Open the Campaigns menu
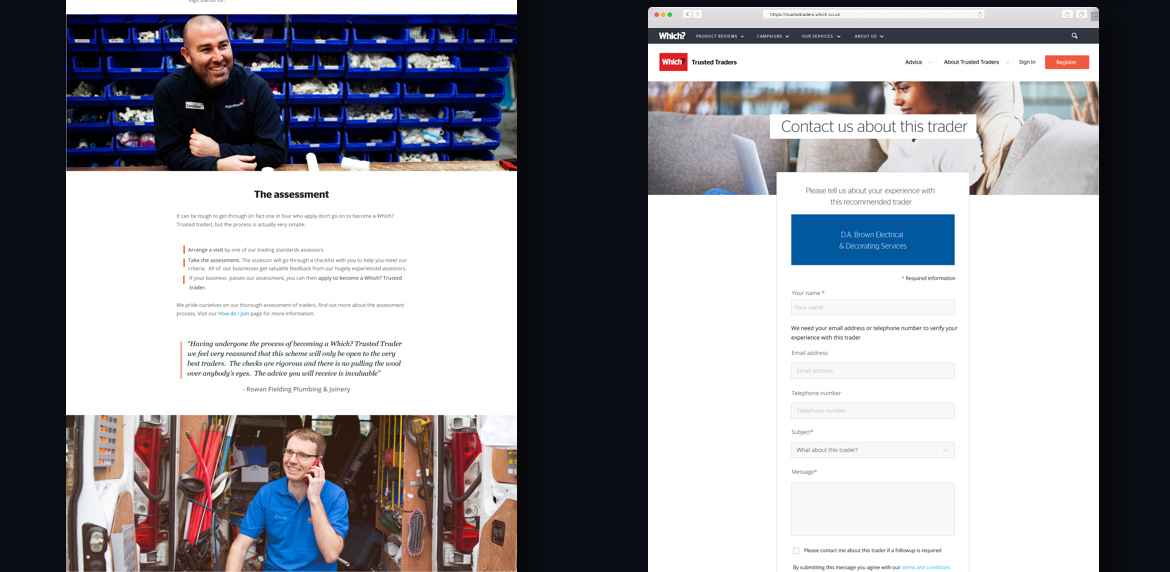This screenshot has height=572, width=1170. click(x=773, y=36)
